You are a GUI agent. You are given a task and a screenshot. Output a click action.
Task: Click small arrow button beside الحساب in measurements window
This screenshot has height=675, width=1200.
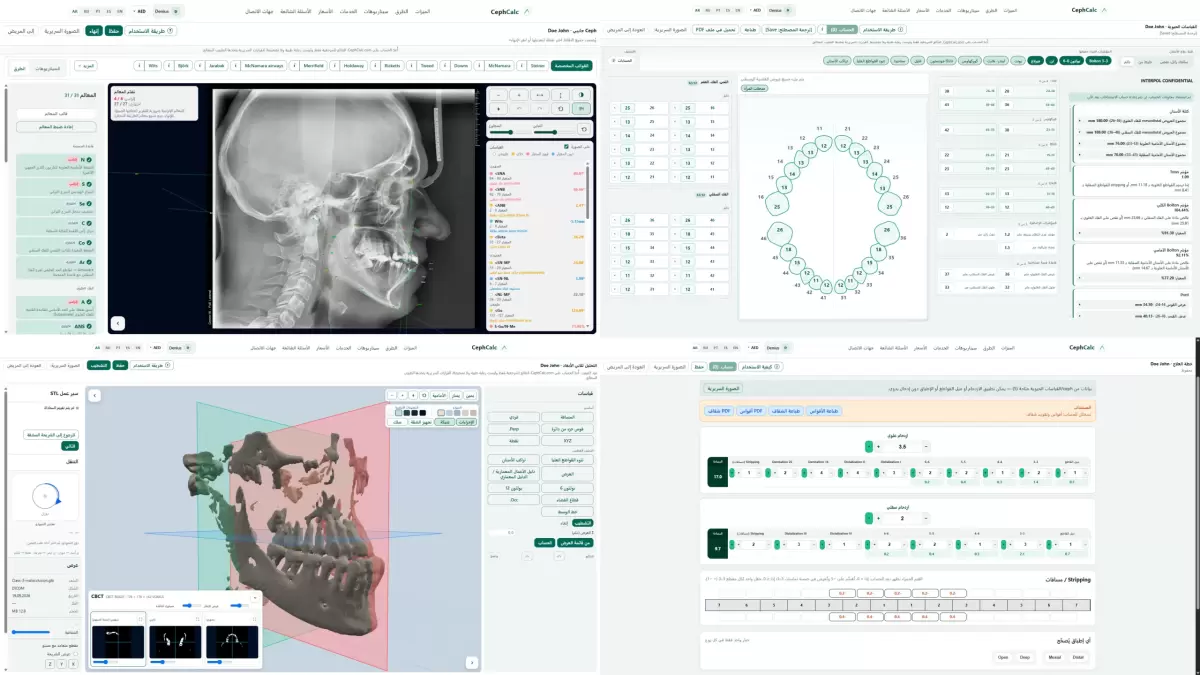(x=821, y=30)
